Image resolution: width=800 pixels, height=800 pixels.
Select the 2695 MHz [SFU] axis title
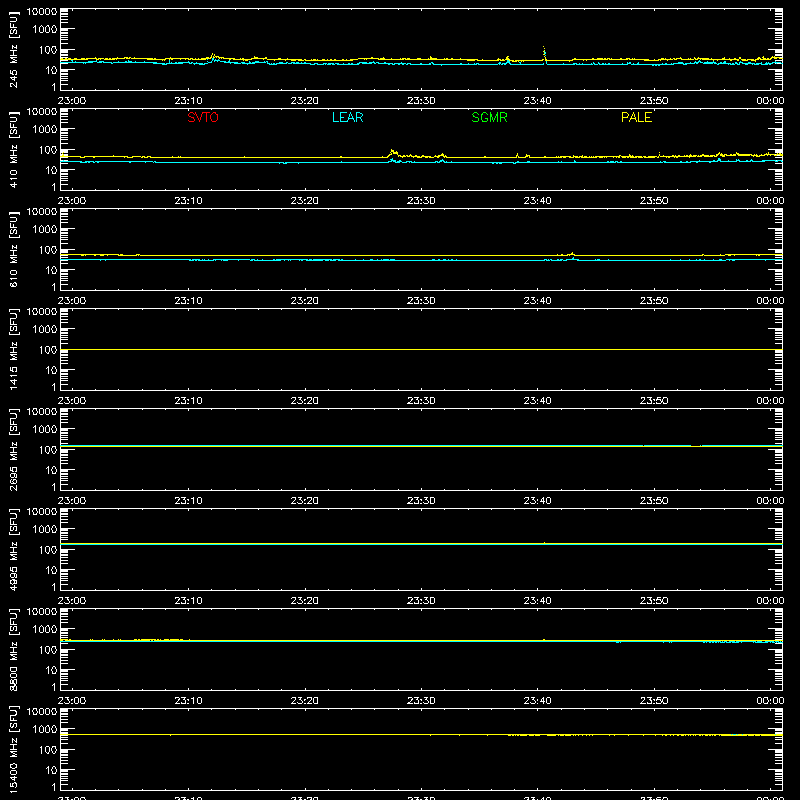[x=13, y=450]
